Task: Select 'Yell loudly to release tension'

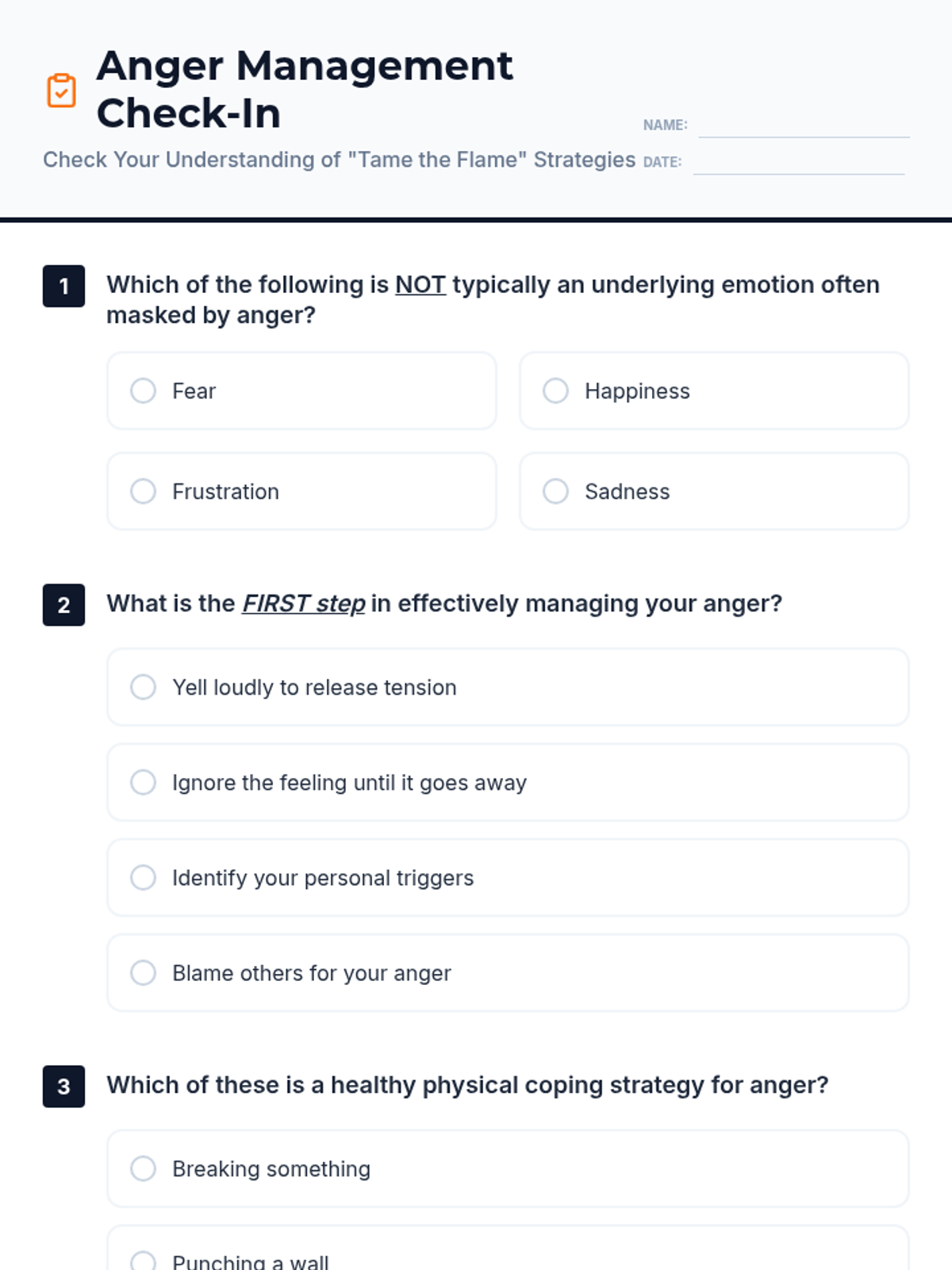Action: tap(144, 687)
